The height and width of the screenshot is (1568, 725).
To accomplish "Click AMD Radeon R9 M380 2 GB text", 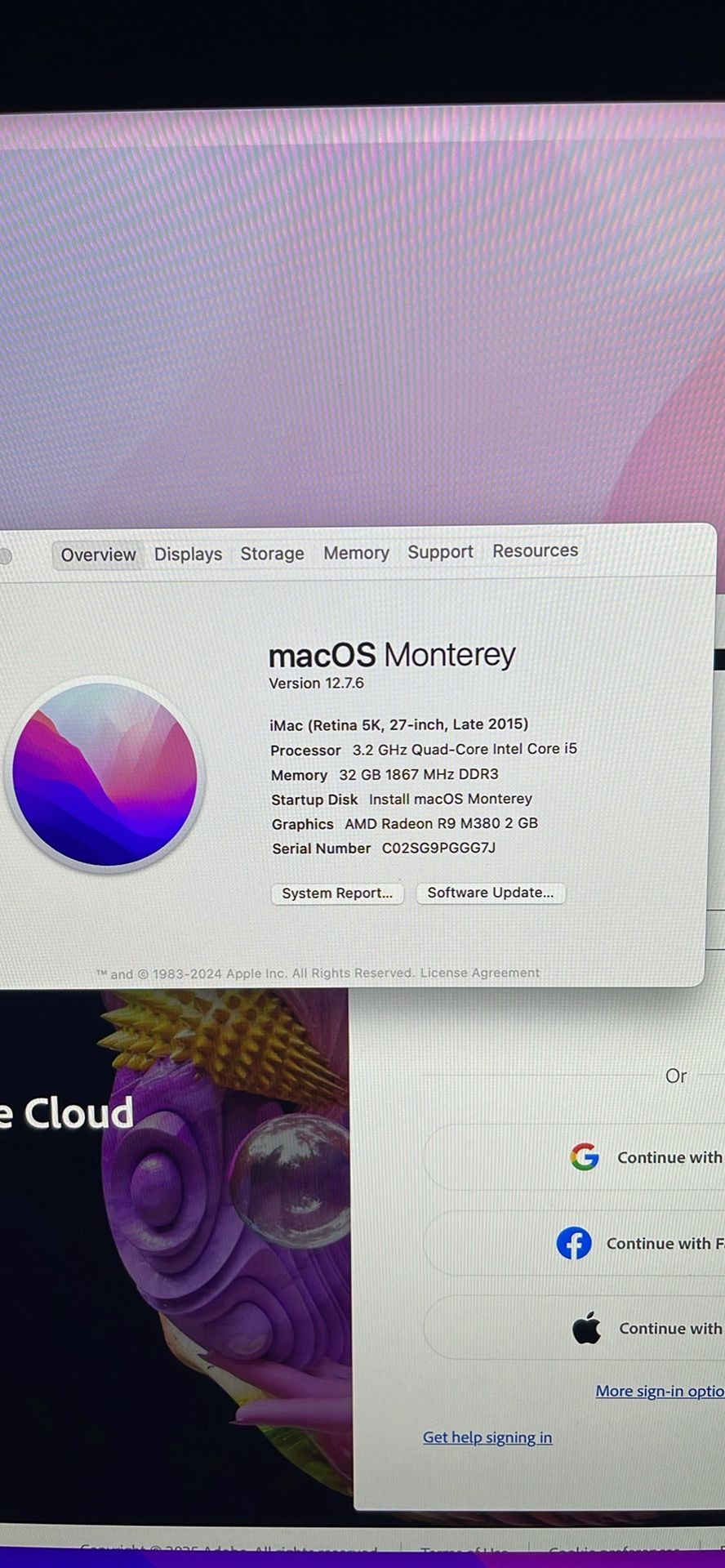I will pos(442,823).
